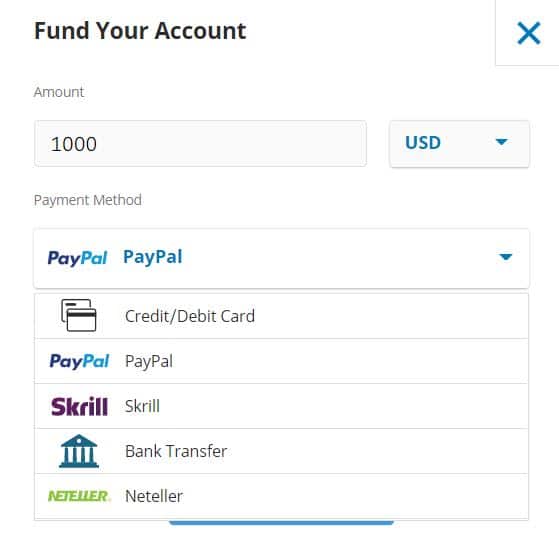Select Credit/Debit Card payment option

pyautogui.click(x=281, y=316)
